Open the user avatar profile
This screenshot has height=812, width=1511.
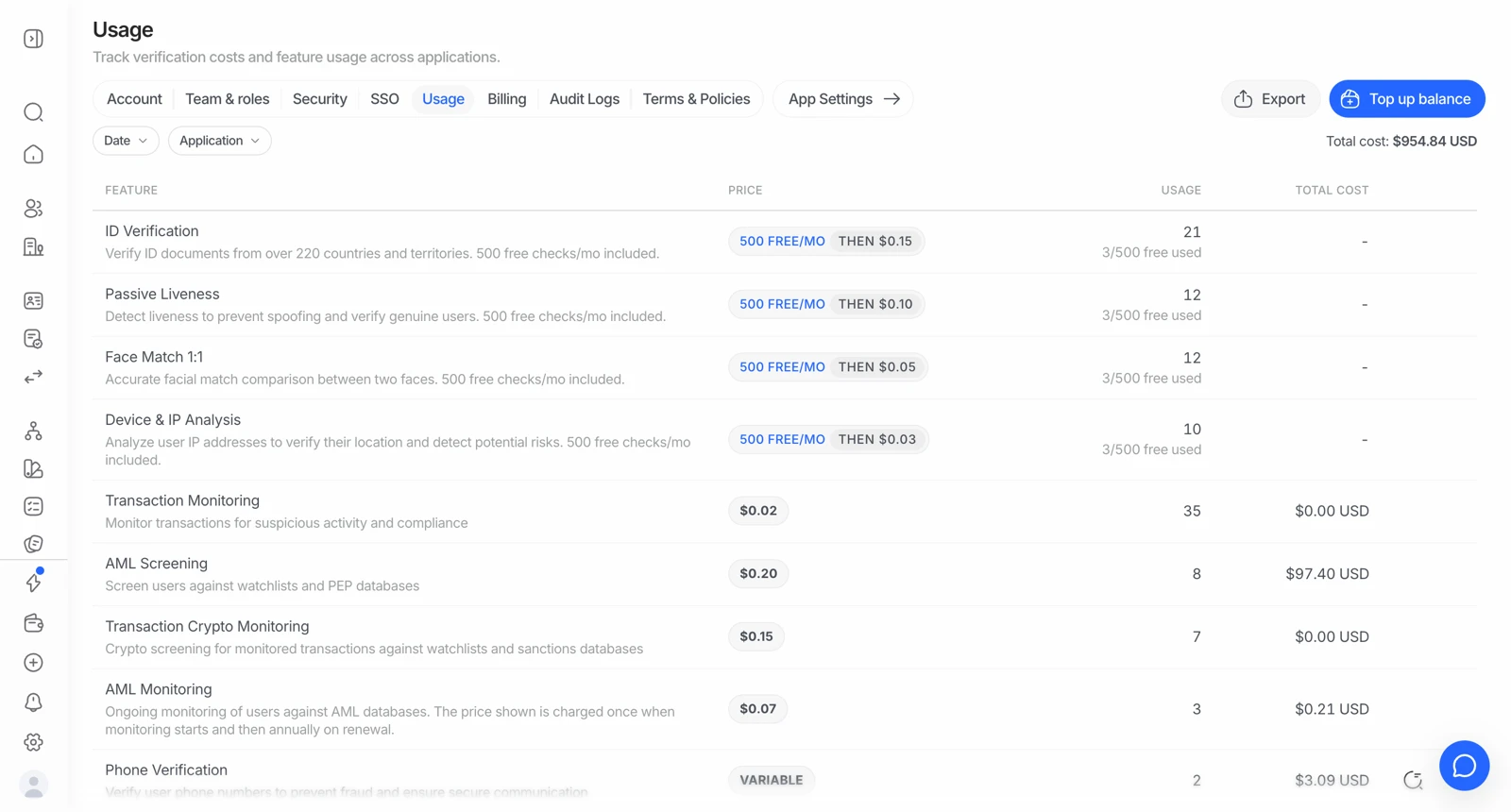tap(33, 786)
